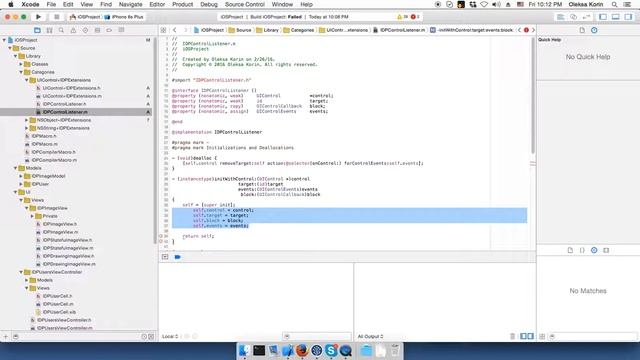The image size is (640, 360).
Task: Show the Issue navigator
Action: pyautogui.click(x=73, y=30)
